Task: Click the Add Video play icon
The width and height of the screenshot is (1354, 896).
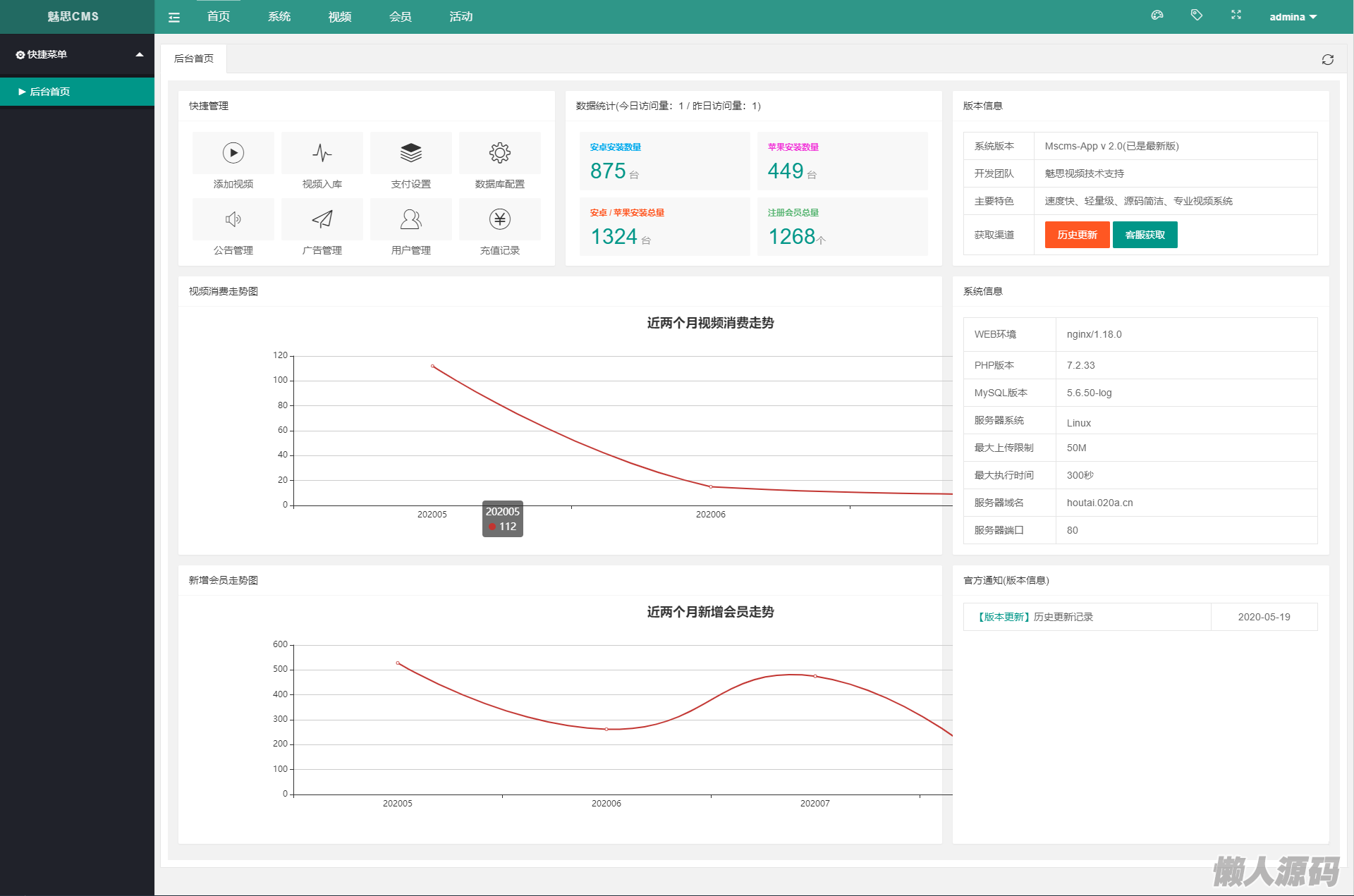Action: tap(233, 153)
